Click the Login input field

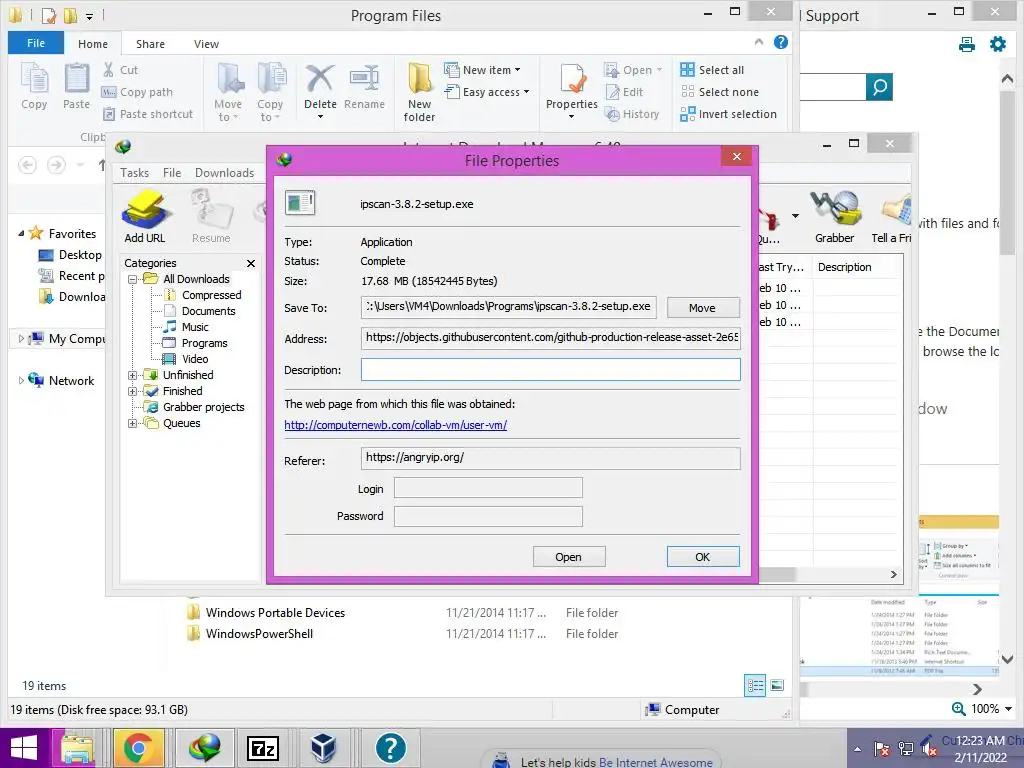pos(488,488)
